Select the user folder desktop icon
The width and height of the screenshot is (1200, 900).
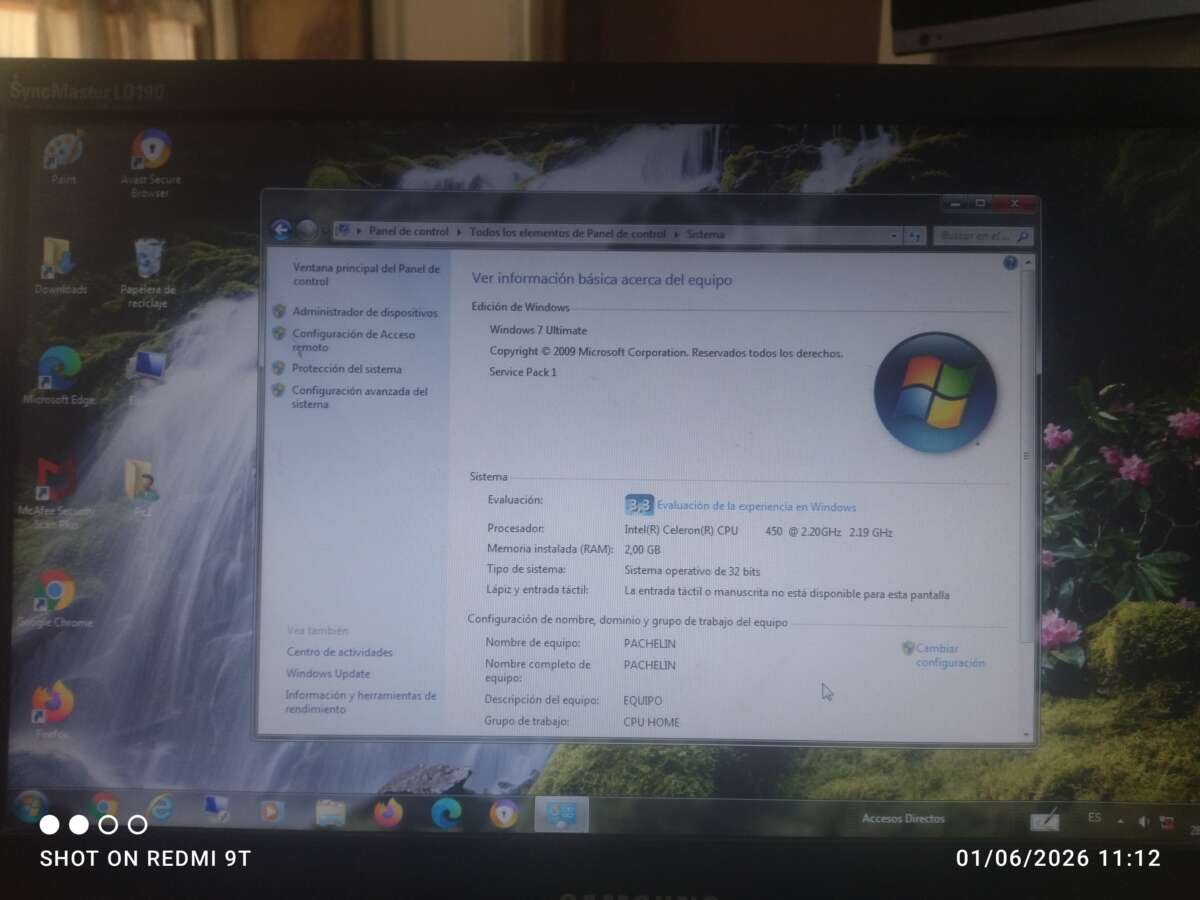142,489
